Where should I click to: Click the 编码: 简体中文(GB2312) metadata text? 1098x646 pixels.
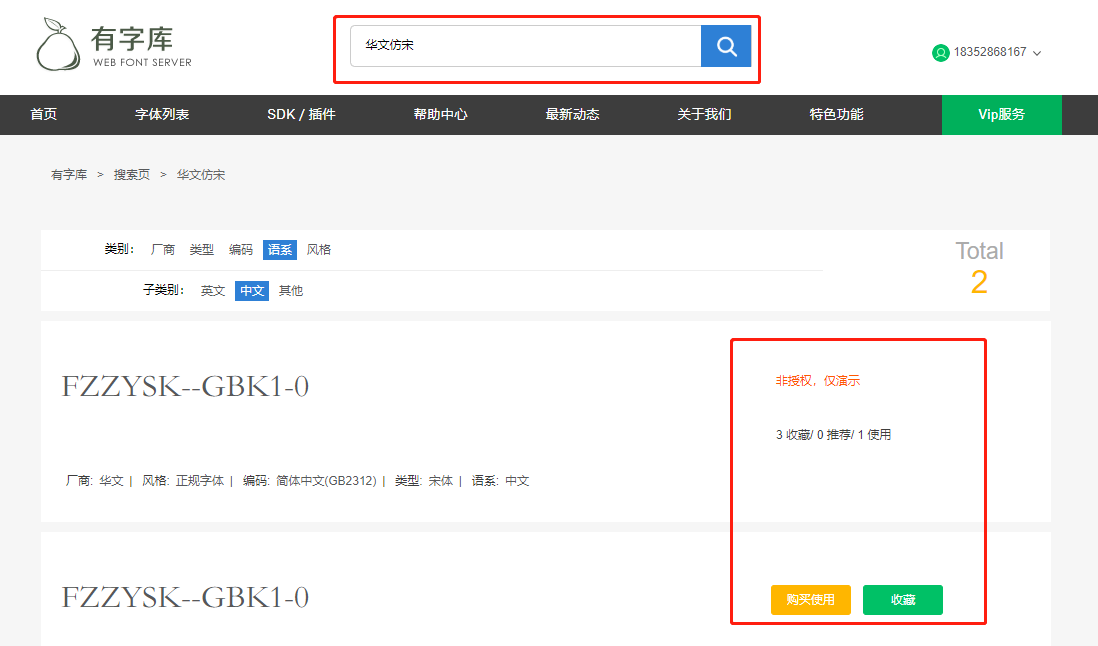pyautogui.click(x=310, y=481)
